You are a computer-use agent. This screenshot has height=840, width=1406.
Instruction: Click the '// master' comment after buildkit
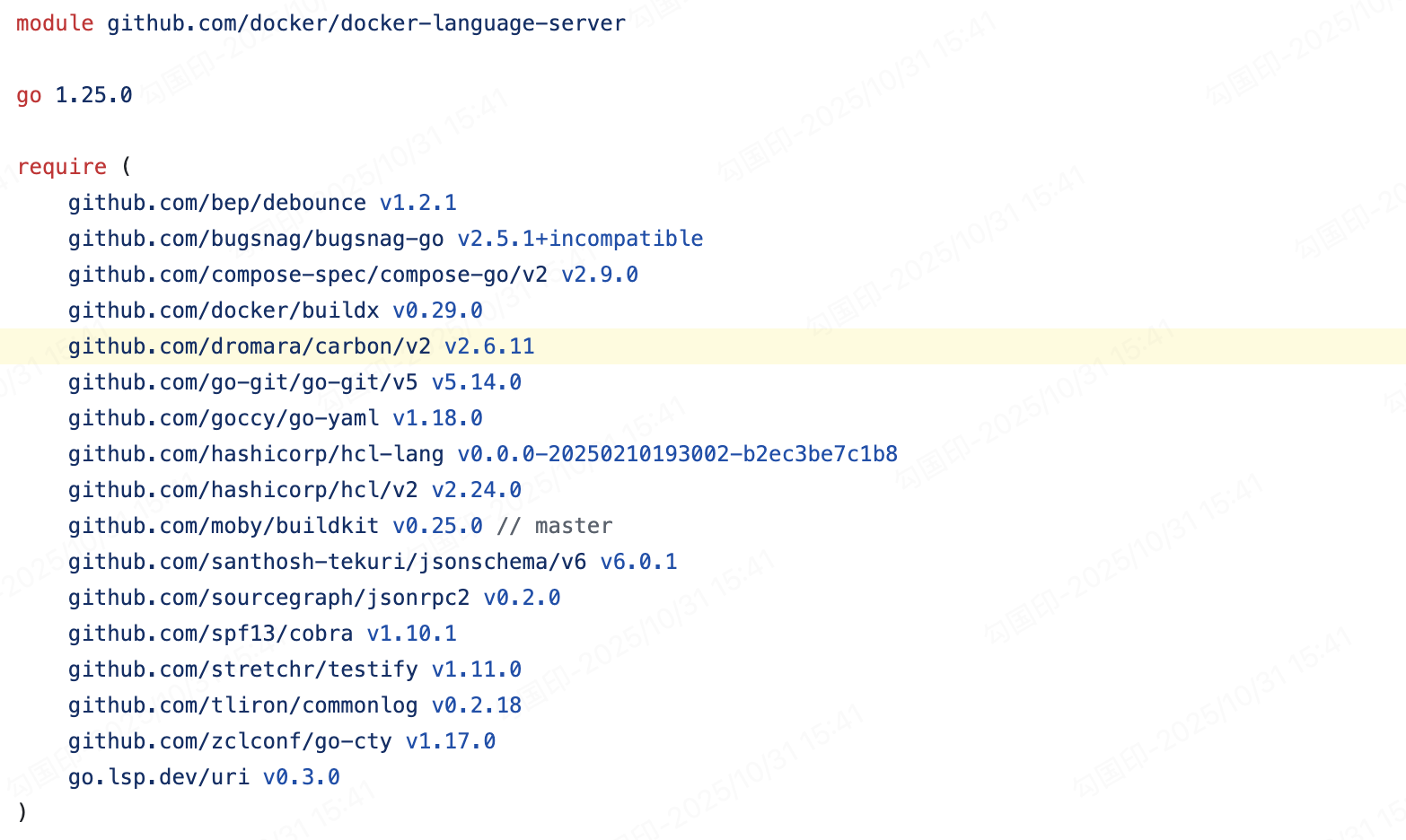(x=554, y=526)
